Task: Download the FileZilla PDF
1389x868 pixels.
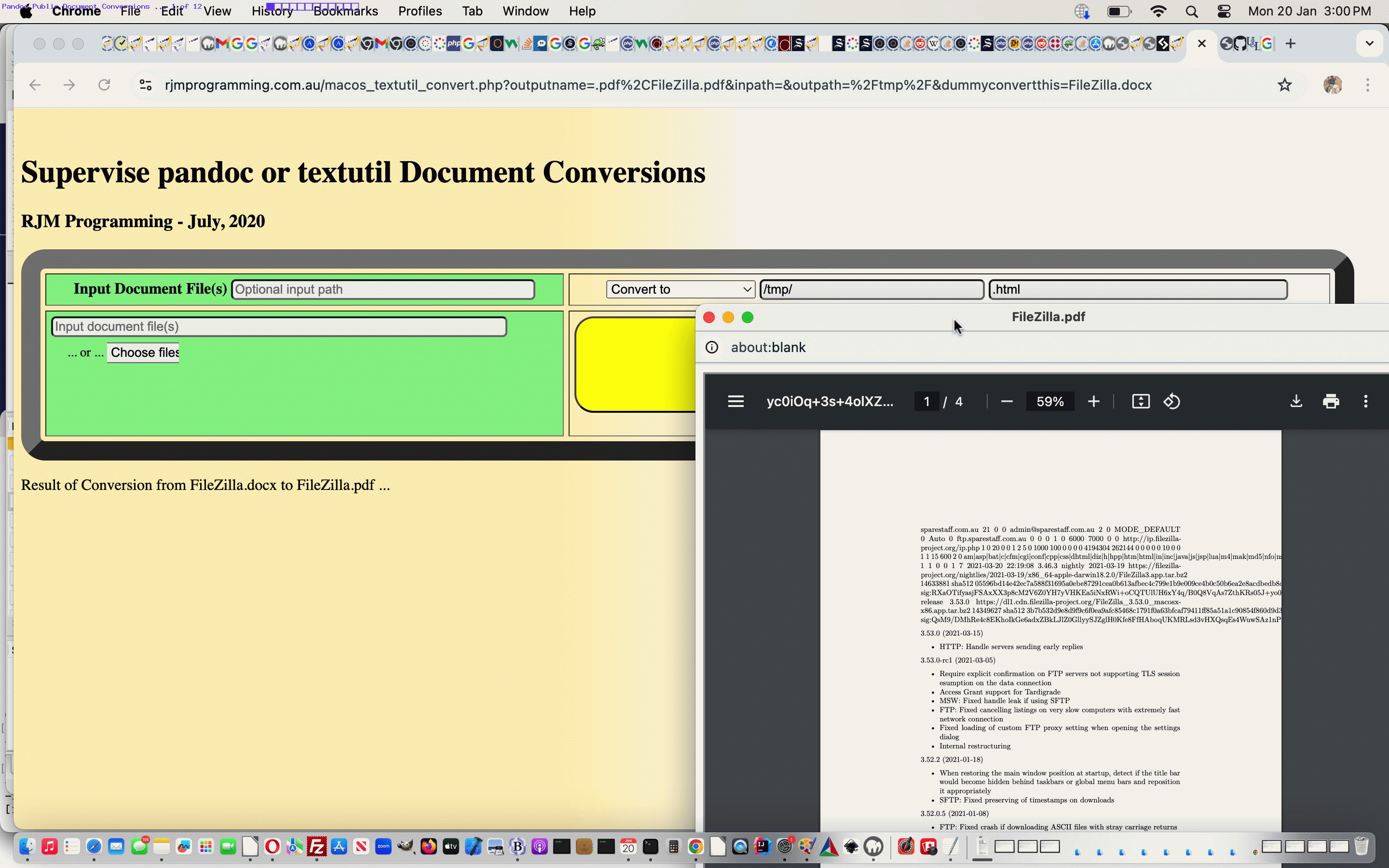Action: coord(1296,401)
